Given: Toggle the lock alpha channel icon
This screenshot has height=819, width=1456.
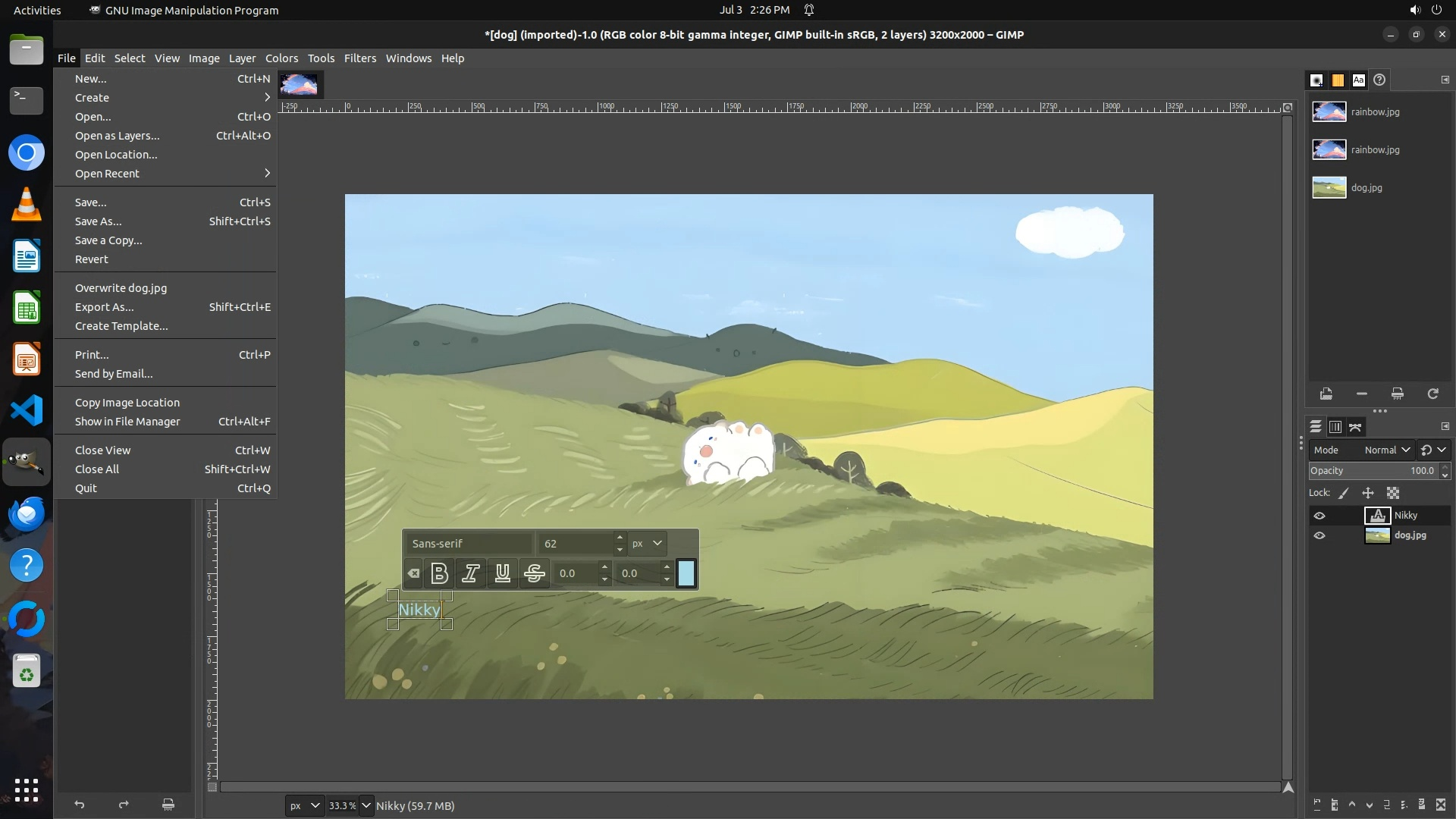Looking at the screenshot, I should [1393, 493].
